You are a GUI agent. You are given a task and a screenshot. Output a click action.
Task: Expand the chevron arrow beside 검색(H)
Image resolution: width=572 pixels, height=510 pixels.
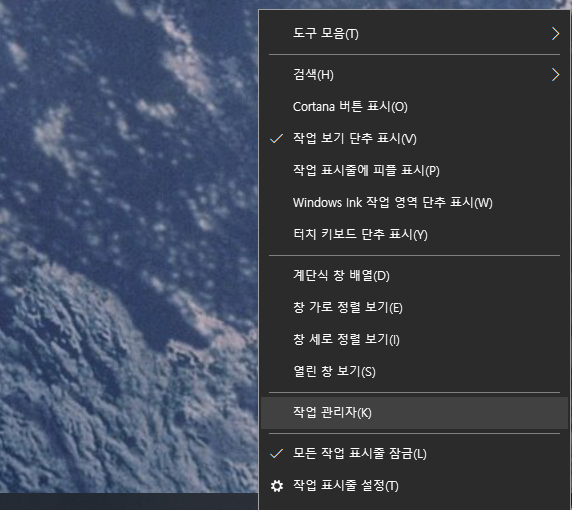[555, 75]
